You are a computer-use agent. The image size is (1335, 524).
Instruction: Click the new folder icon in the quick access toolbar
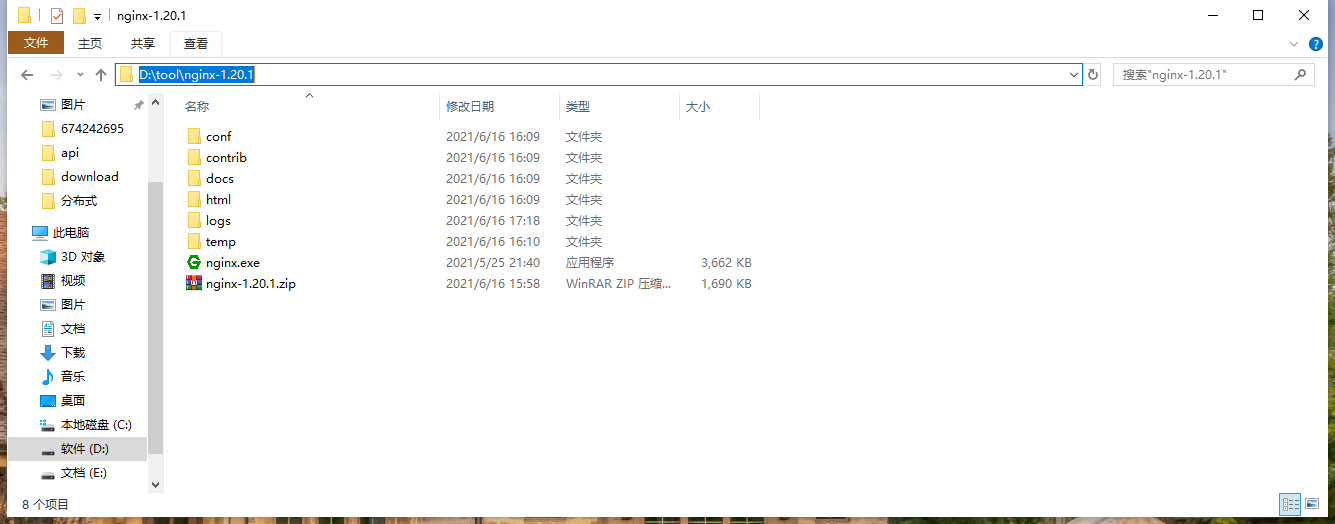pos(79,16)
